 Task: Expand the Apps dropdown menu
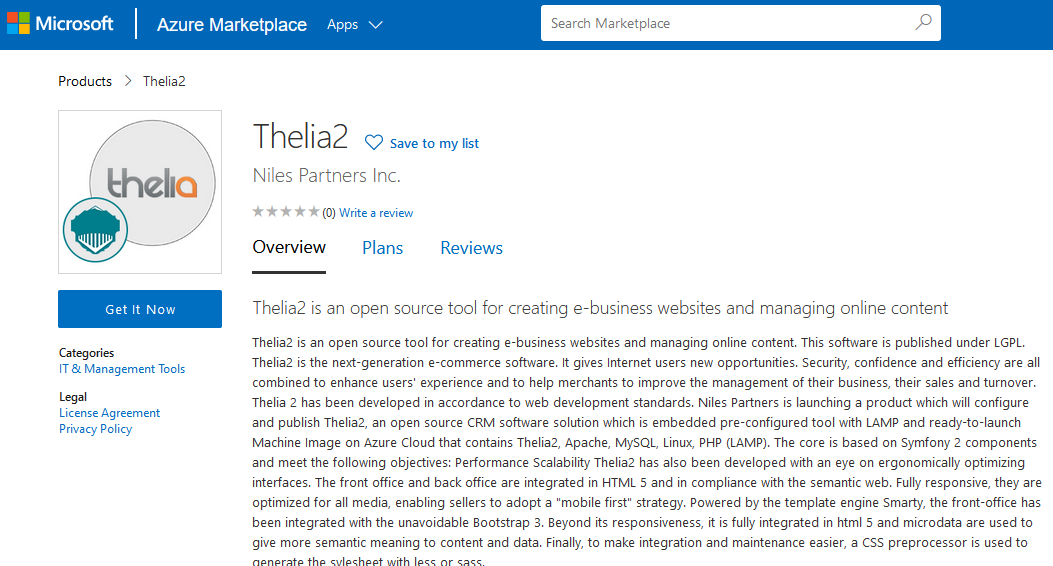click(x=354, y=25)
